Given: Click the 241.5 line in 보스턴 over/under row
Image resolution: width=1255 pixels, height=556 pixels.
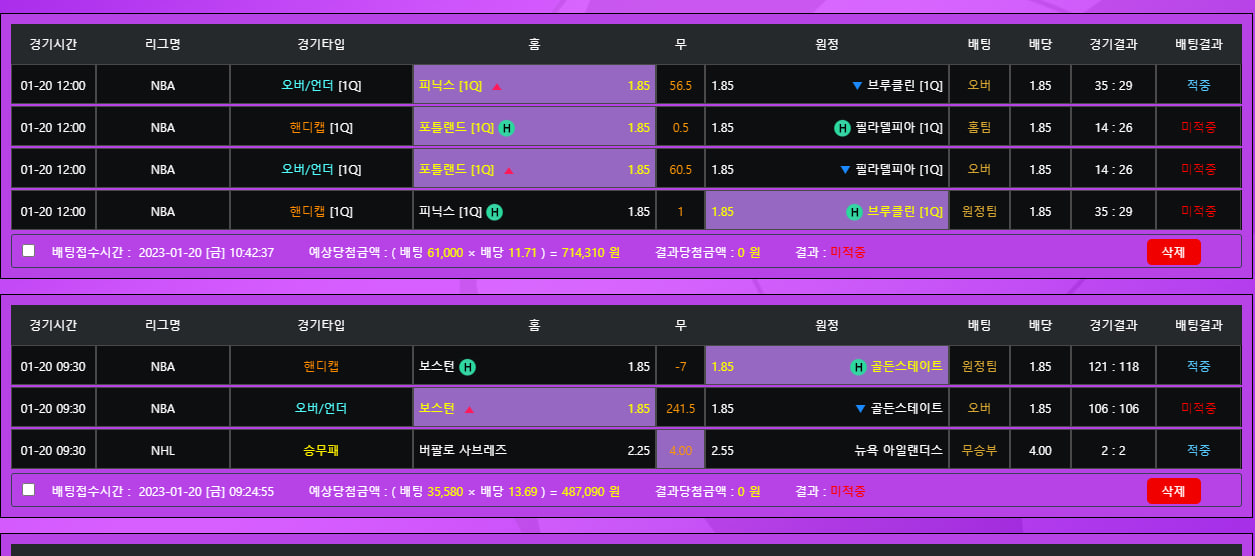Looking at the screenshot, I should coord(680,409).
